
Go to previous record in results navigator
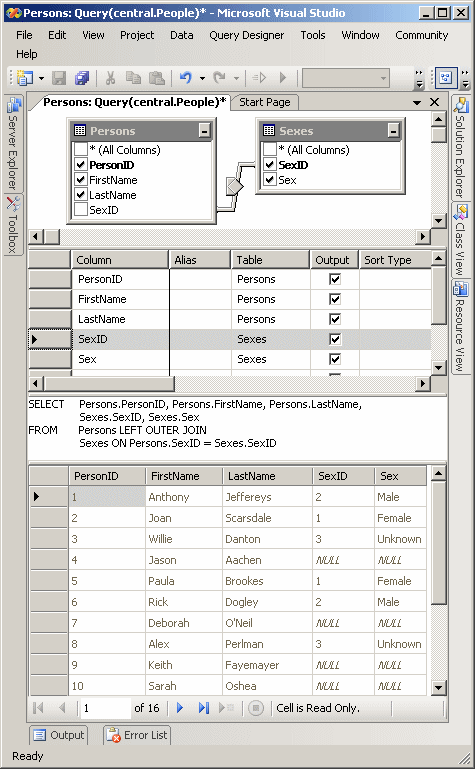pyautogui.click(x=62, y=708)
